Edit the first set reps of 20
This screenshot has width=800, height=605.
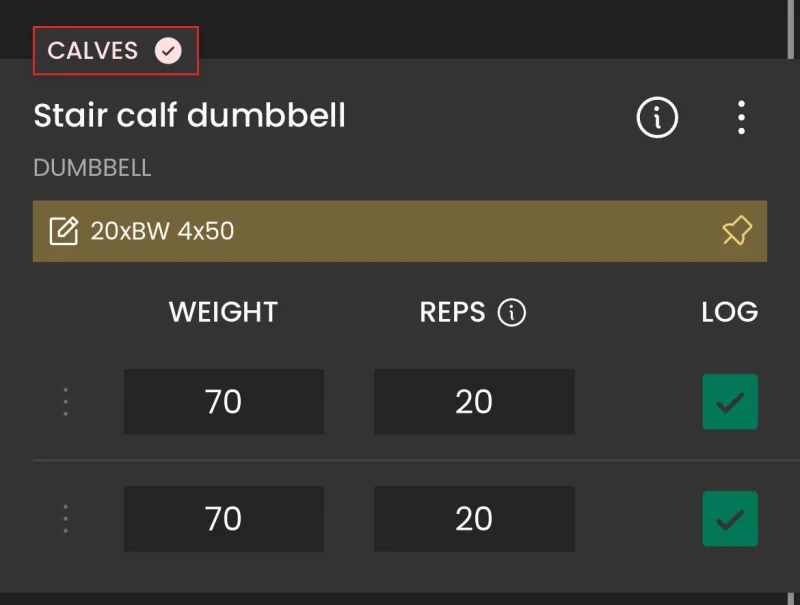click(x=474, y=401)
